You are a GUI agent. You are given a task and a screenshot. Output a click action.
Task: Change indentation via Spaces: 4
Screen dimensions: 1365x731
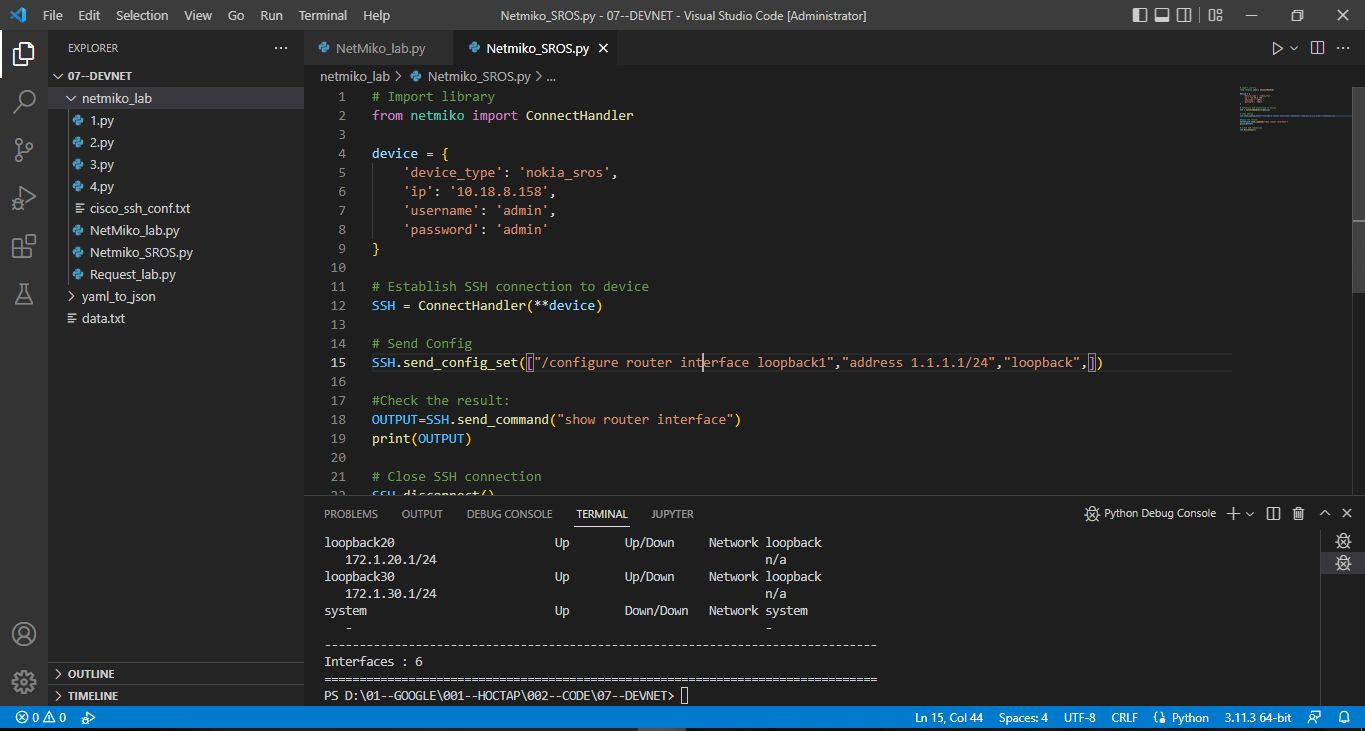tap(1023, 718)
